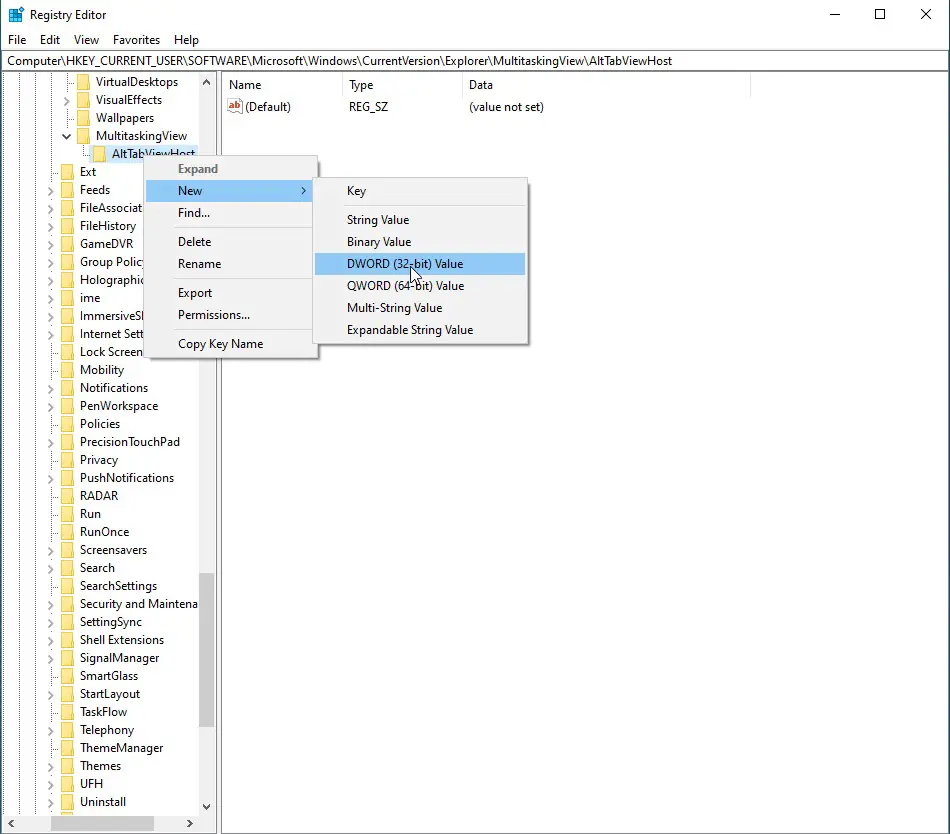Expand the PrecisionTouchPad tree node
Viewport: 950px width, 834px height.
coord(50,443)
